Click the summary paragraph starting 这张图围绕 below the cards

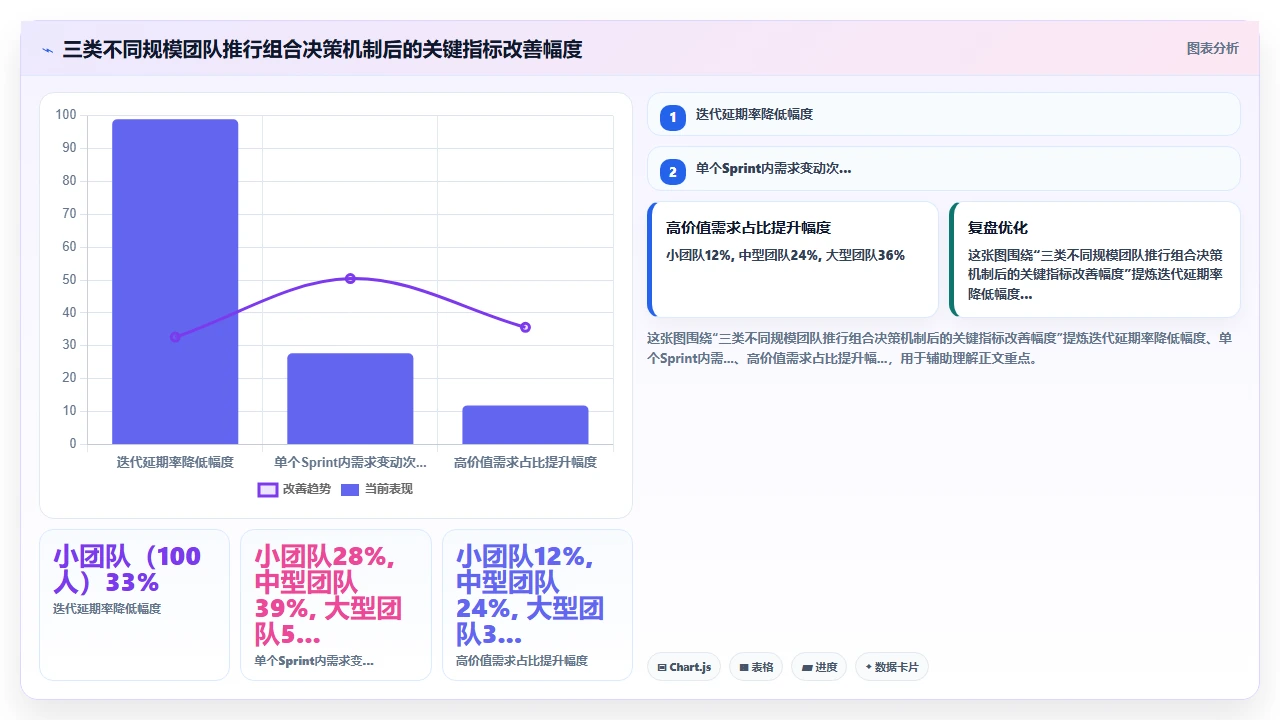coord(940,348)
